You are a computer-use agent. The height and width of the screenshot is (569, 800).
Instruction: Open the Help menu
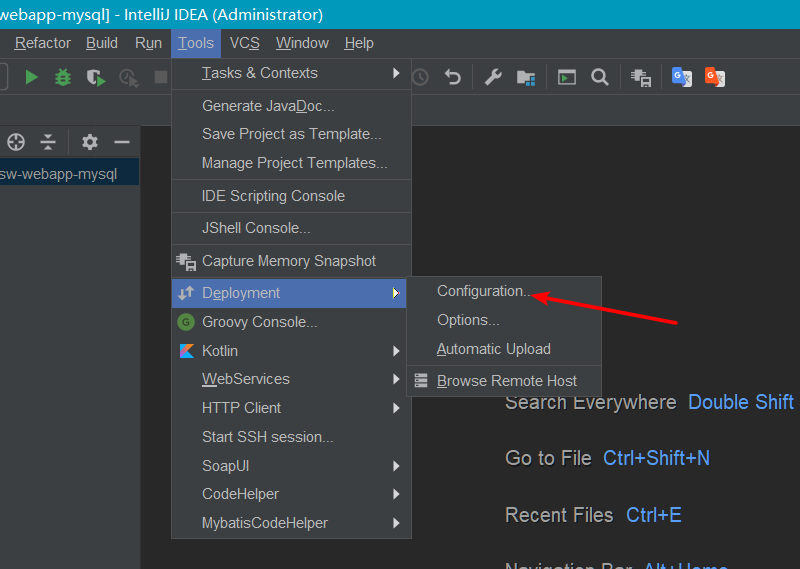coord(359,43)
